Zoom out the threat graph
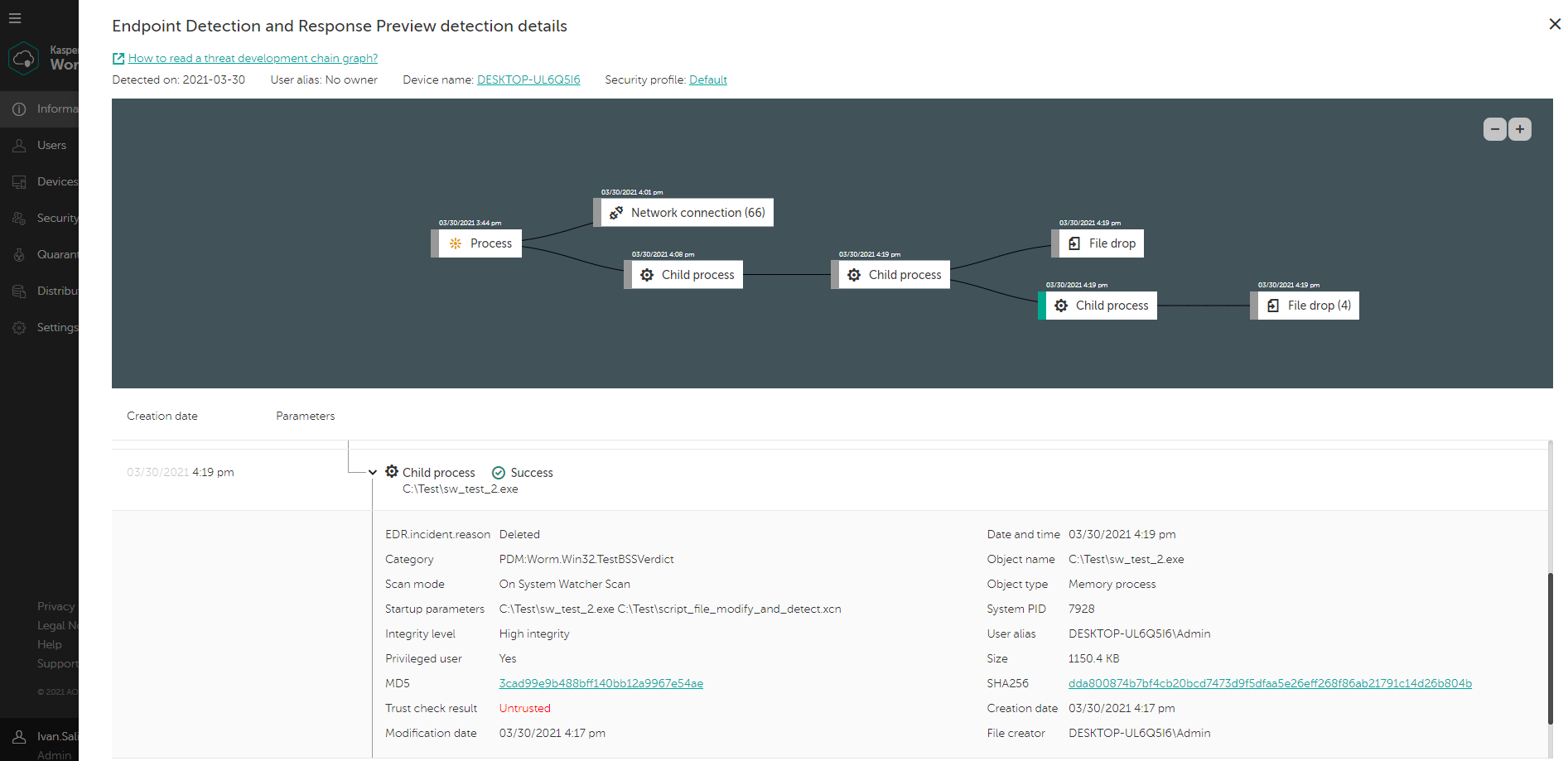The height and width of the screenshot is (761, 1568). point(1494,129)
